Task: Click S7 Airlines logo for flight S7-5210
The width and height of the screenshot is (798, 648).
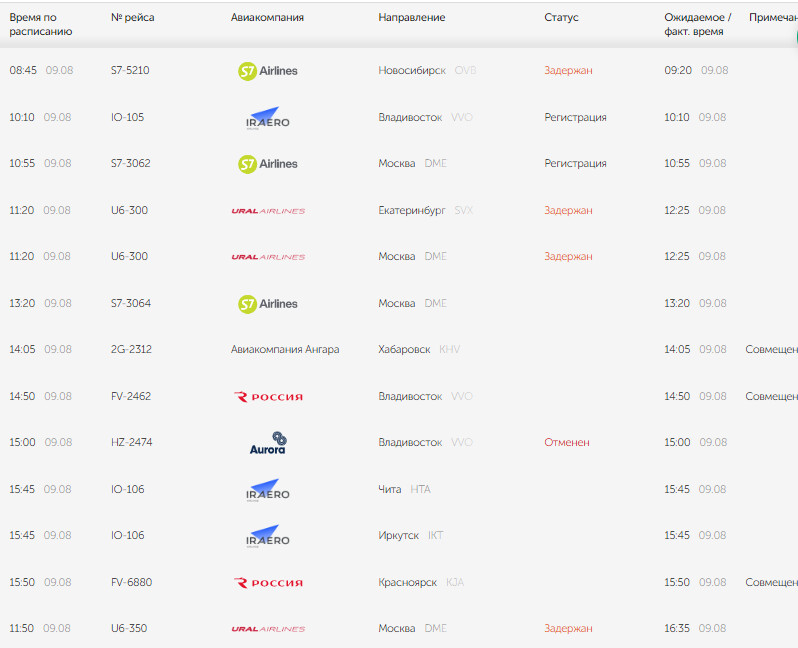Action: (x=268, y=71)
